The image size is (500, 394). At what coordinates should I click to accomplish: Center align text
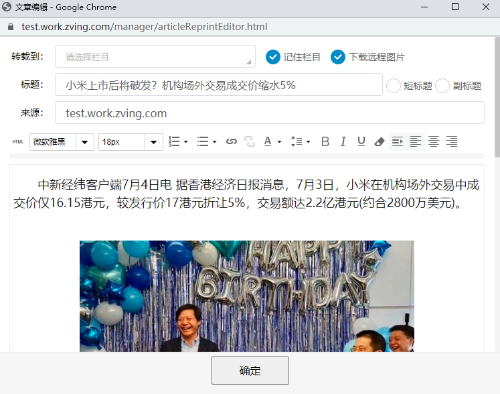pos(433,142)
